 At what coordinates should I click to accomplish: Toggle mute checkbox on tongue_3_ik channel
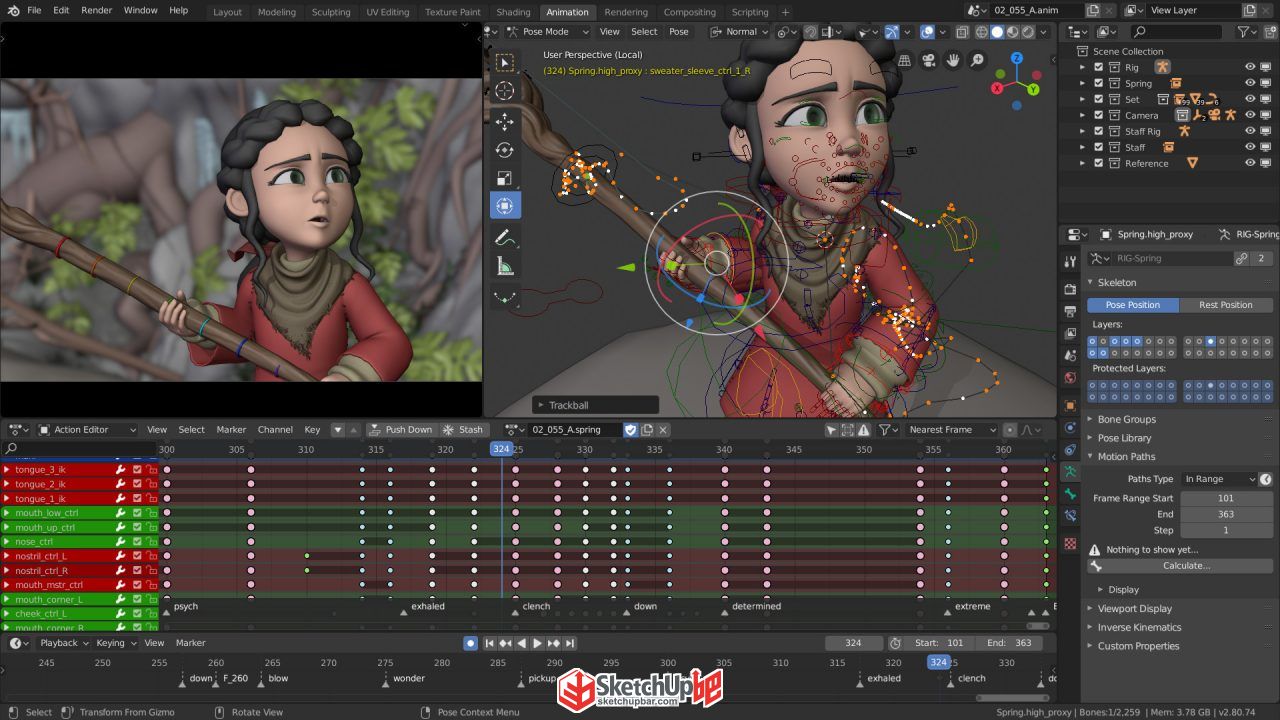137,469
